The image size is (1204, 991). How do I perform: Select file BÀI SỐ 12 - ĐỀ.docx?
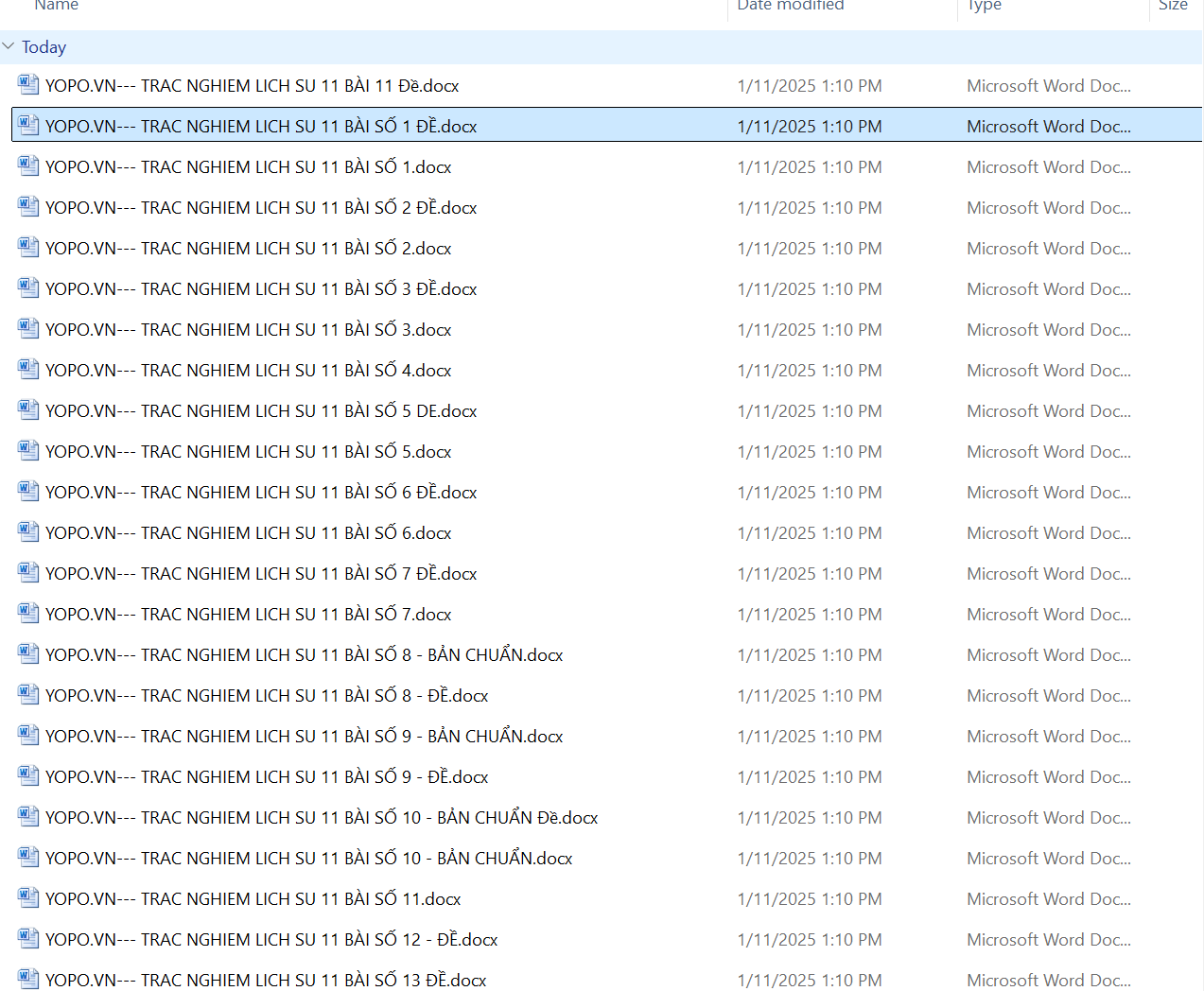(271, 939)
